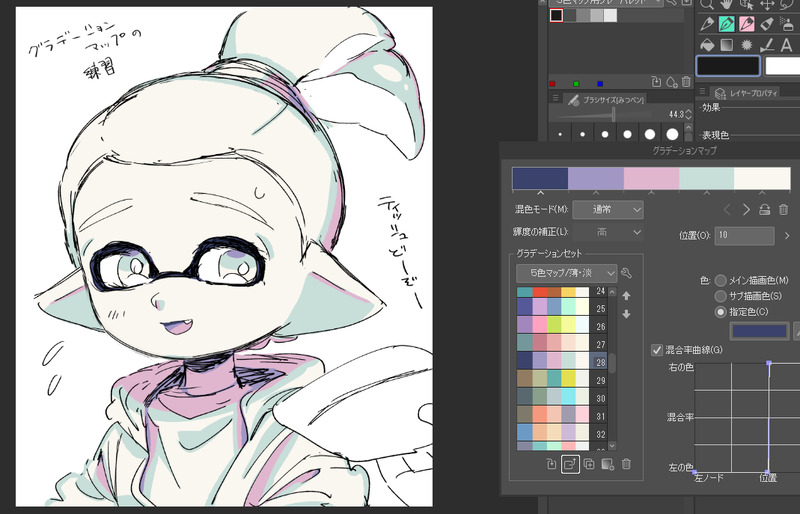Switch to レイヤープロパティ tab
This screenshot has height=514, width=800.
click(x=746, y=93)
